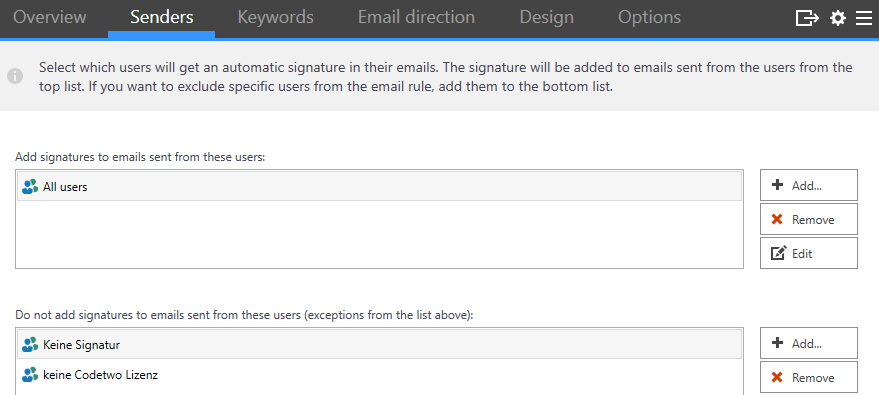Click group icon beside keine Codetwo Lizenz
This screenshot has width=879, height=395.
[x=30, y=374]
